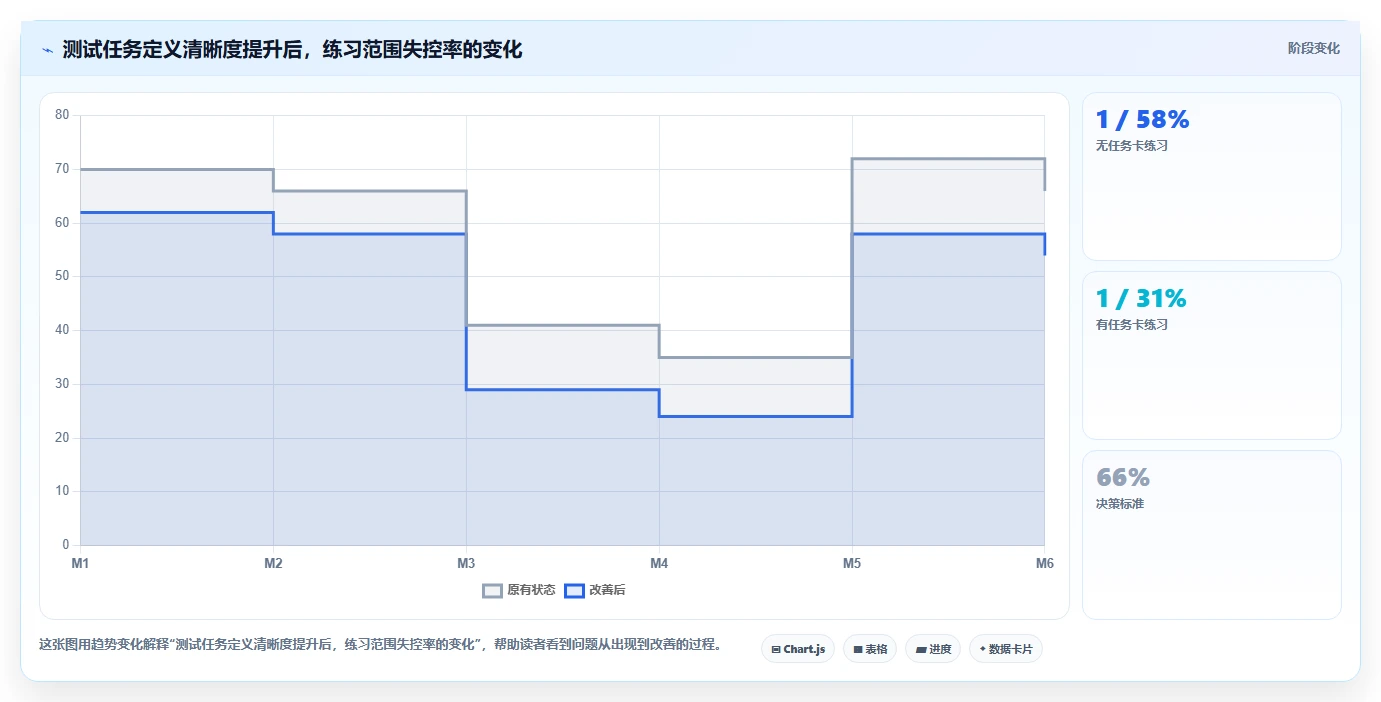
Task: Click the 数据卡片 tag chip
Action: tap(1005, 649)
